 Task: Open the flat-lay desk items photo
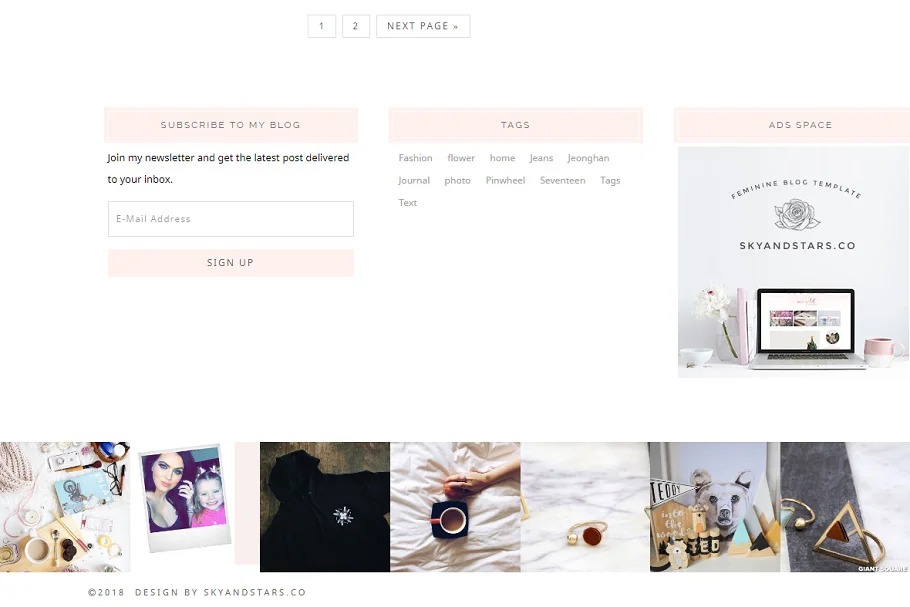click(x=65, y=507)
